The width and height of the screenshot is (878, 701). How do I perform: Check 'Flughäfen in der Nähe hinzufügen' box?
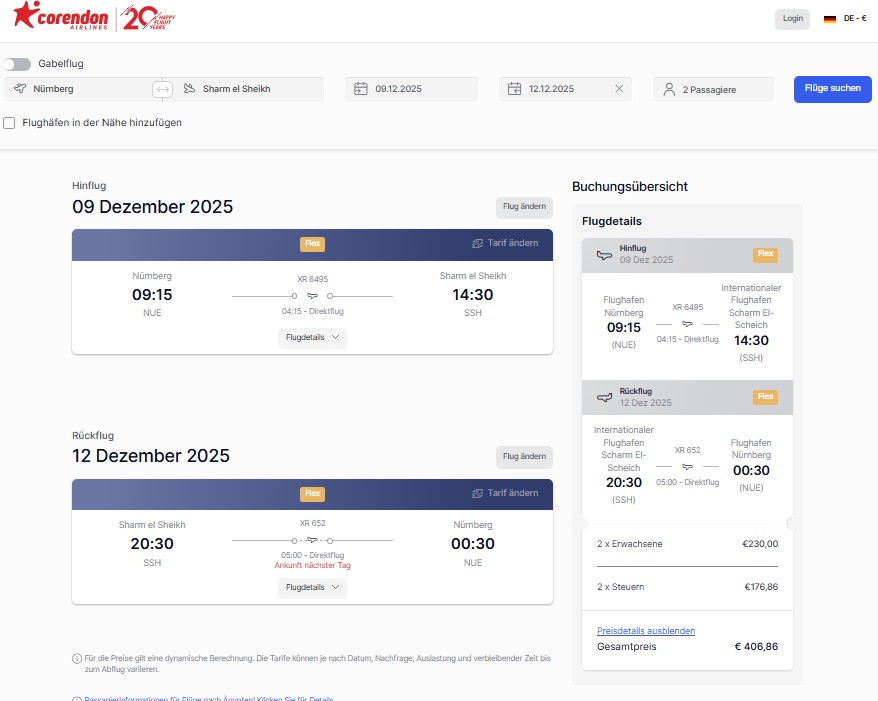(x=10, y=123)
